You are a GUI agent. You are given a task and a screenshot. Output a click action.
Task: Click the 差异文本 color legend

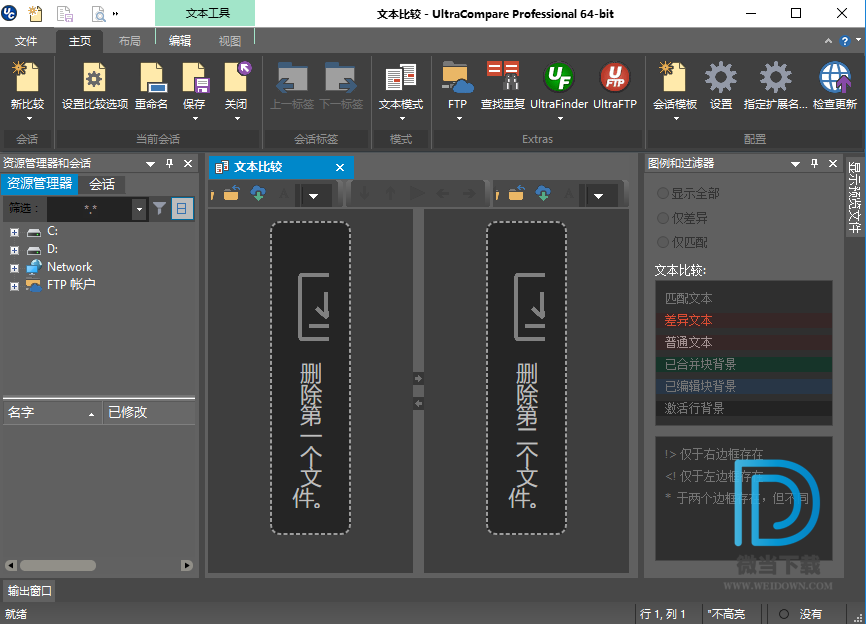[x=743, y=320]
